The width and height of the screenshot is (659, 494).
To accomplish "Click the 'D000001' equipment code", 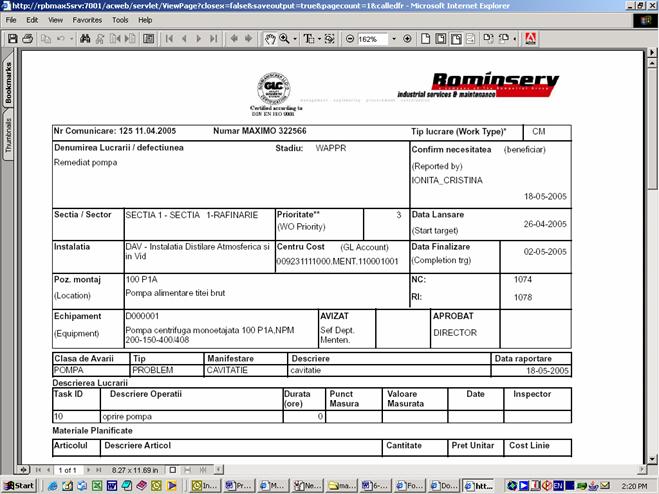I will point(142,316).
